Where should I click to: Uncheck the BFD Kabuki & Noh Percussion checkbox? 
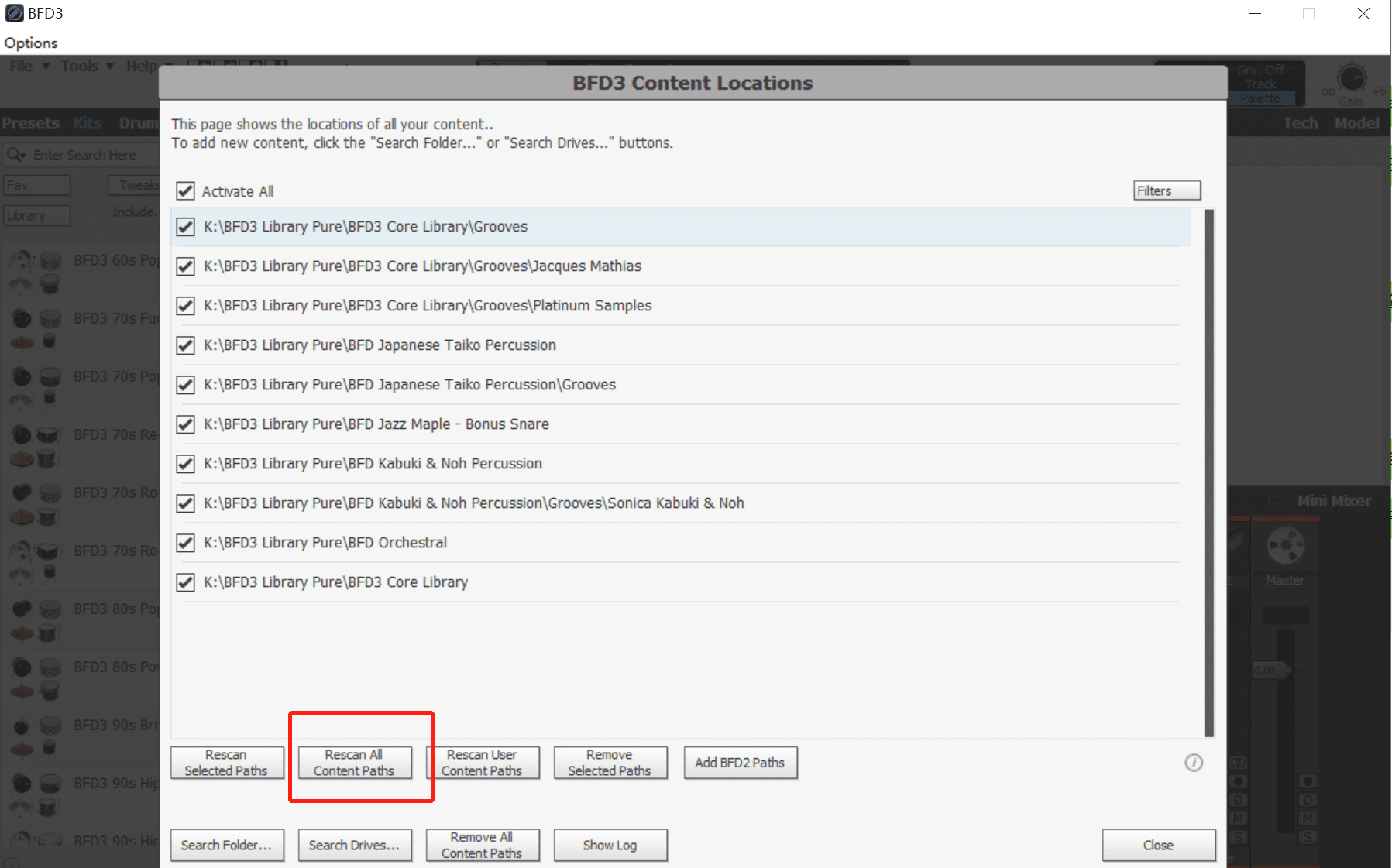point(185,464)
